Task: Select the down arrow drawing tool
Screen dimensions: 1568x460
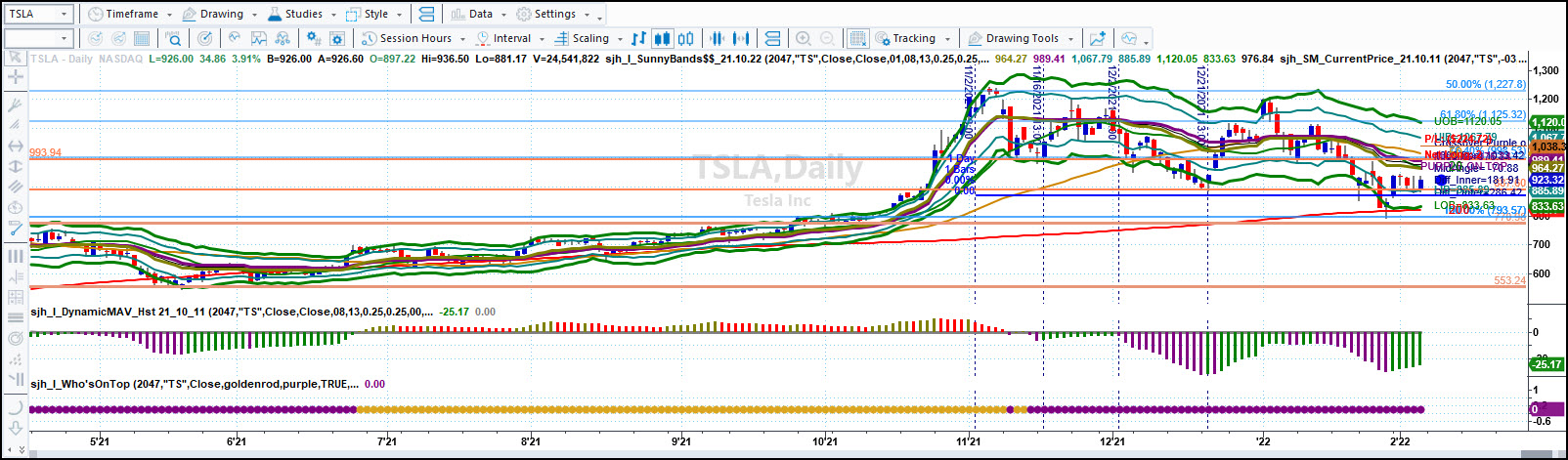Action: click(x=16, y=428)
